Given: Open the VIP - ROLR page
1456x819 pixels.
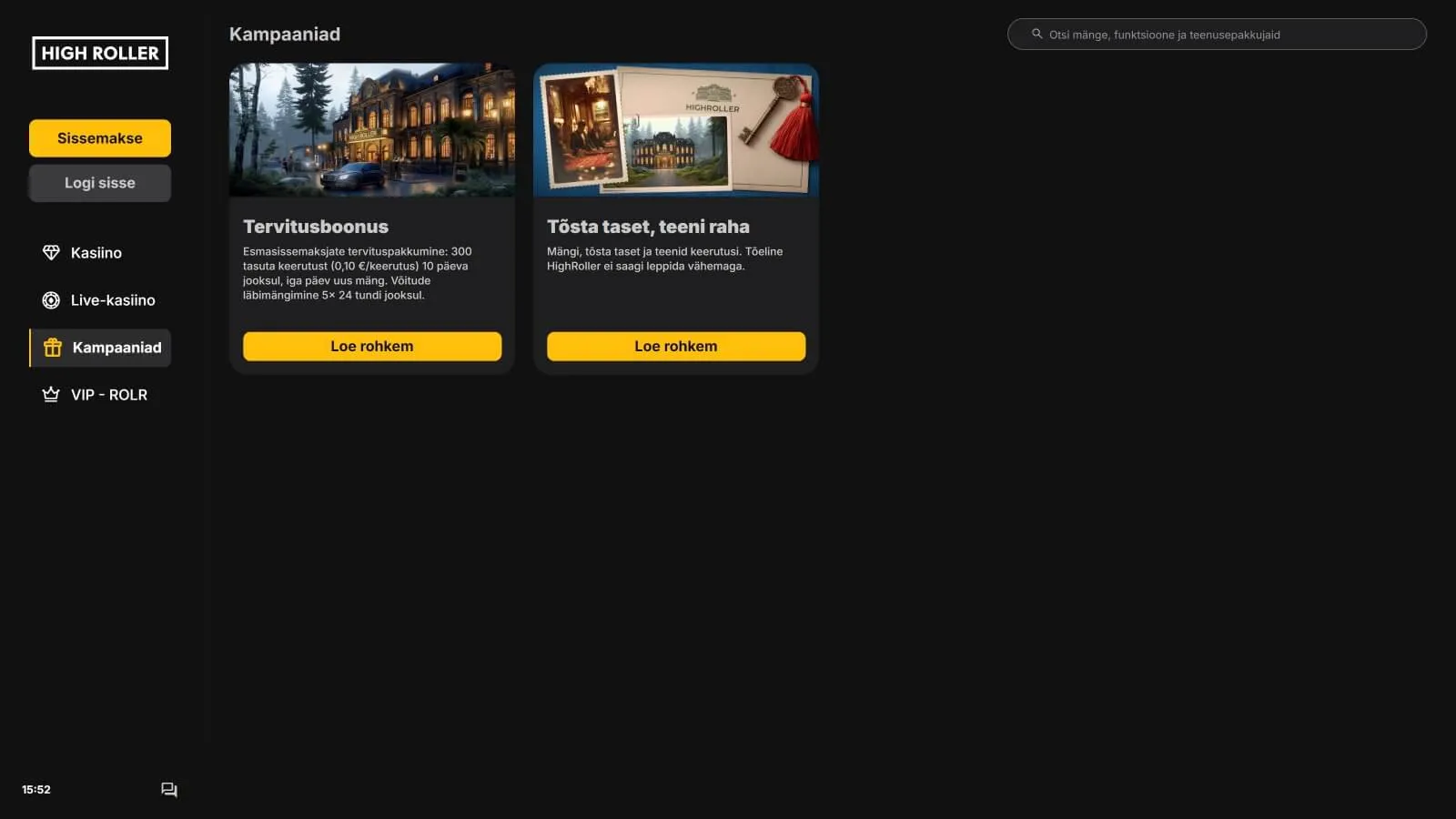Looking at the screenshot, I should pyautogui.click(x=109, y=395).
